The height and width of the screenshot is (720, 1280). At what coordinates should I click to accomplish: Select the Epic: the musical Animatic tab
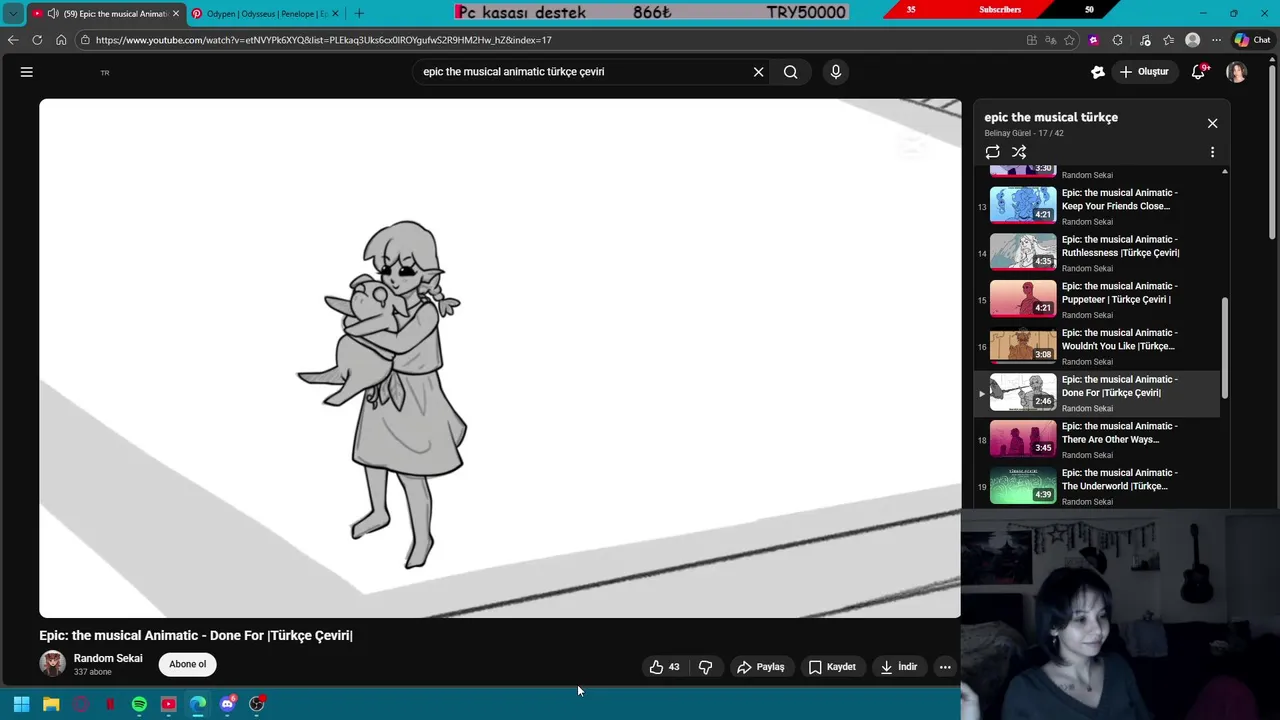coord(107,13)
